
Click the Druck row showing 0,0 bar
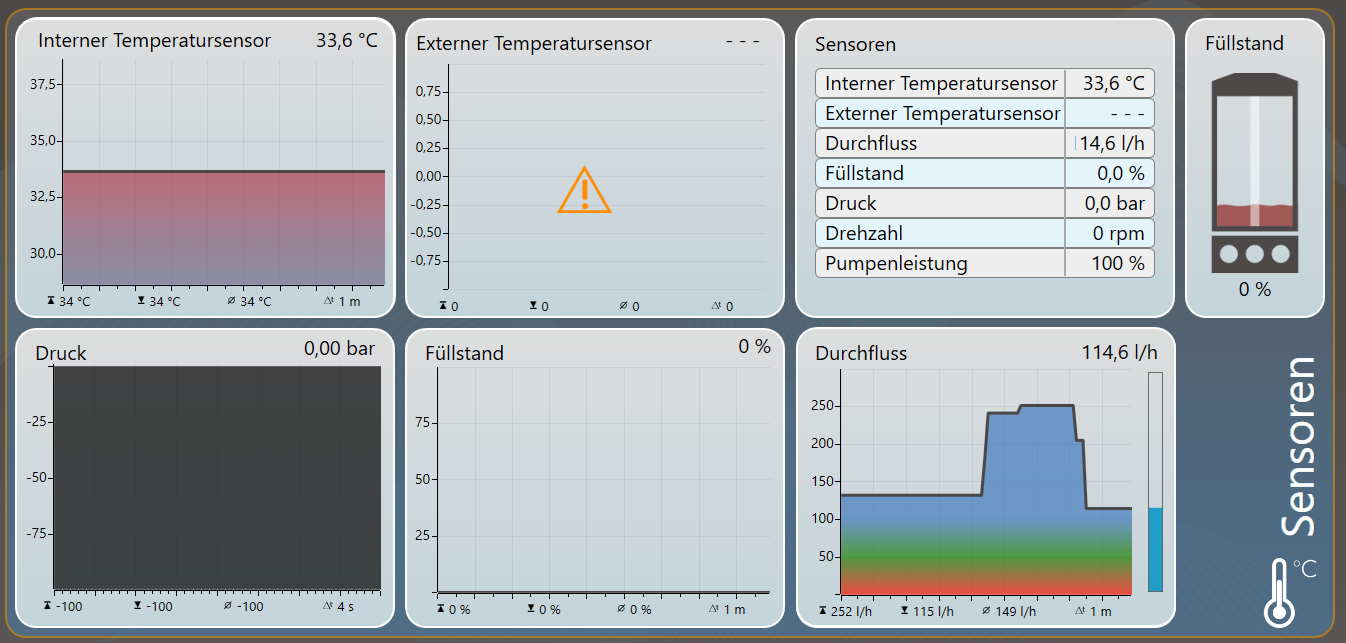[x=985, y=203]
